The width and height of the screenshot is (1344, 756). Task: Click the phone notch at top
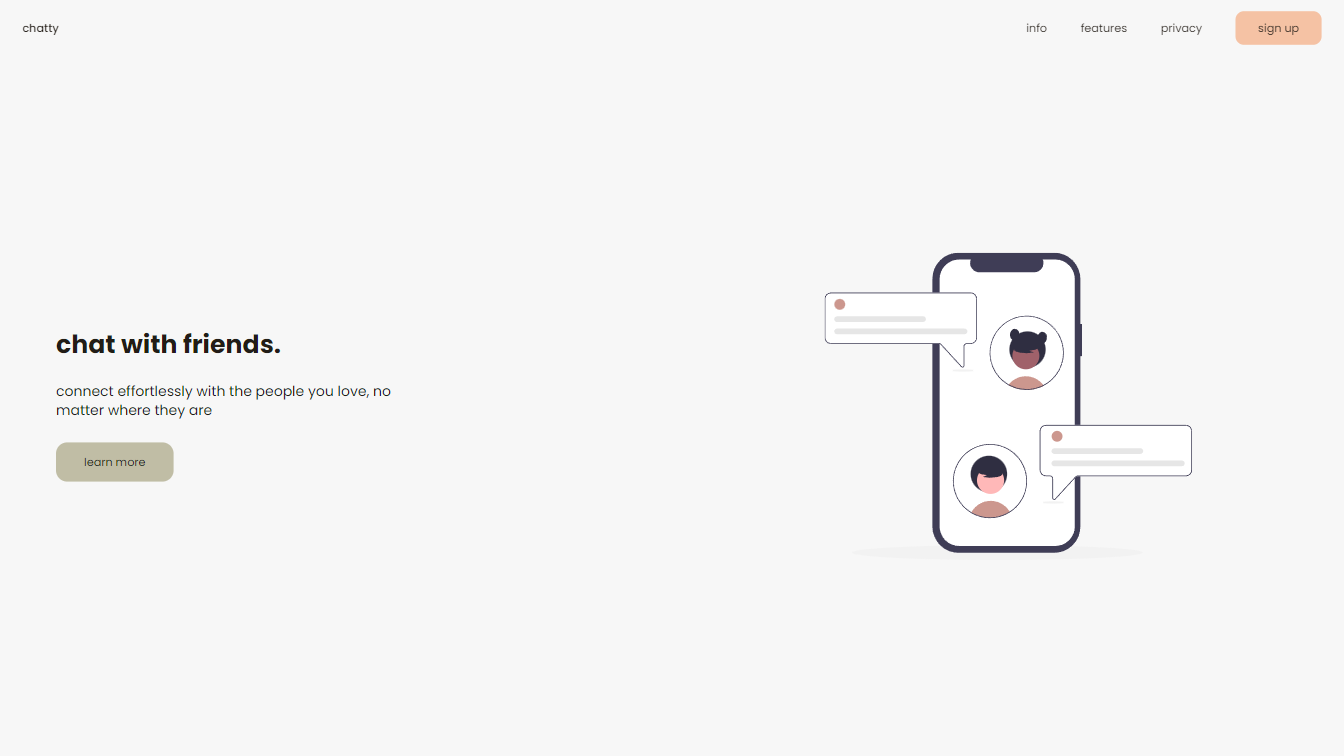coord(1006,264)
